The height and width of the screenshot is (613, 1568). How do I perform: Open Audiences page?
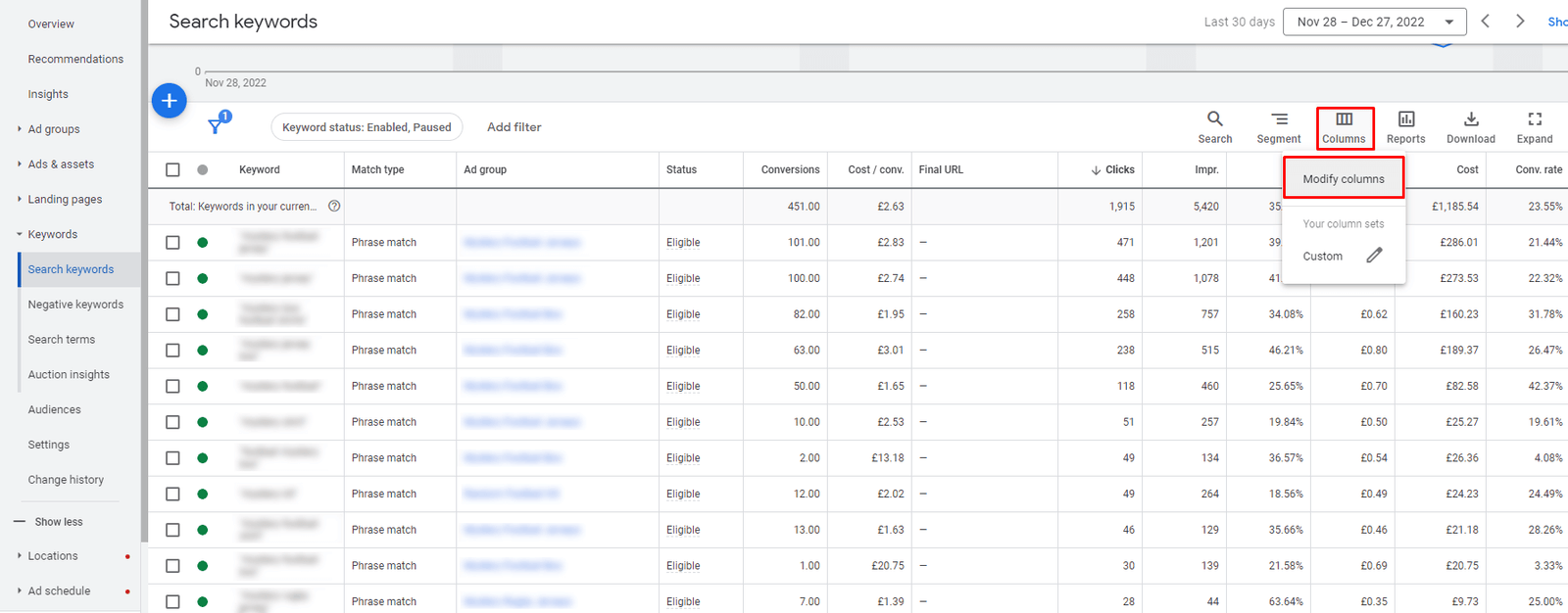pos(54,410)
